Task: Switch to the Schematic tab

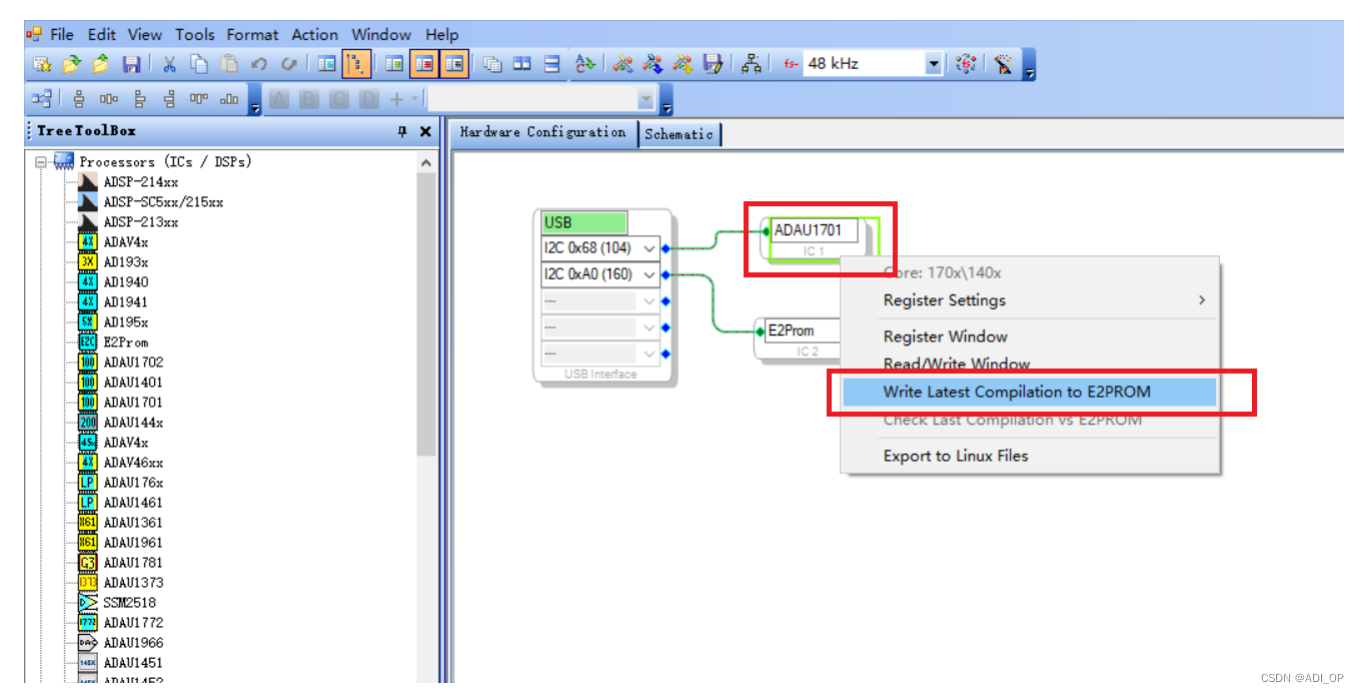Action: tap(679, 133)
